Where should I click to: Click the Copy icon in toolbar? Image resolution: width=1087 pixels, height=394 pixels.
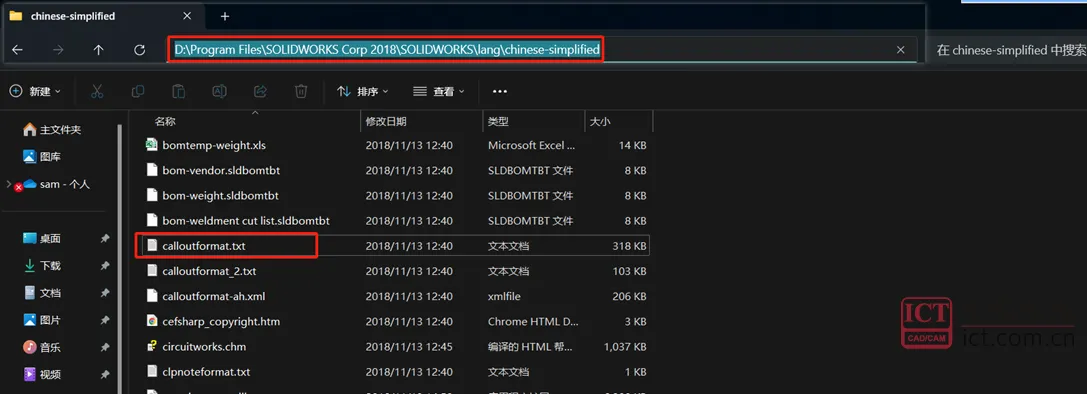(138, 91)
